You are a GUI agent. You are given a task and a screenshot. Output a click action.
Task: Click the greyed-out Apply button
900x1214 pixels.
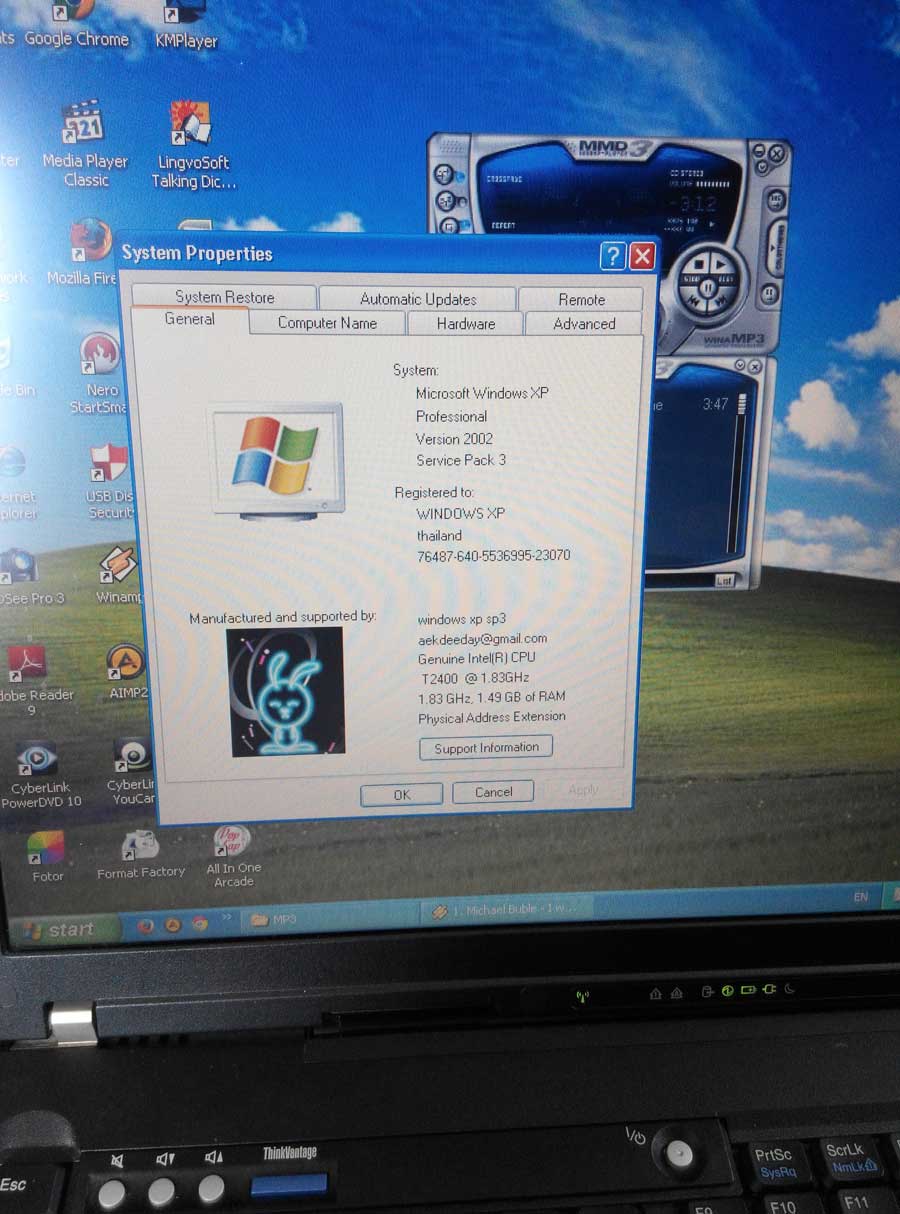(583, 790)
